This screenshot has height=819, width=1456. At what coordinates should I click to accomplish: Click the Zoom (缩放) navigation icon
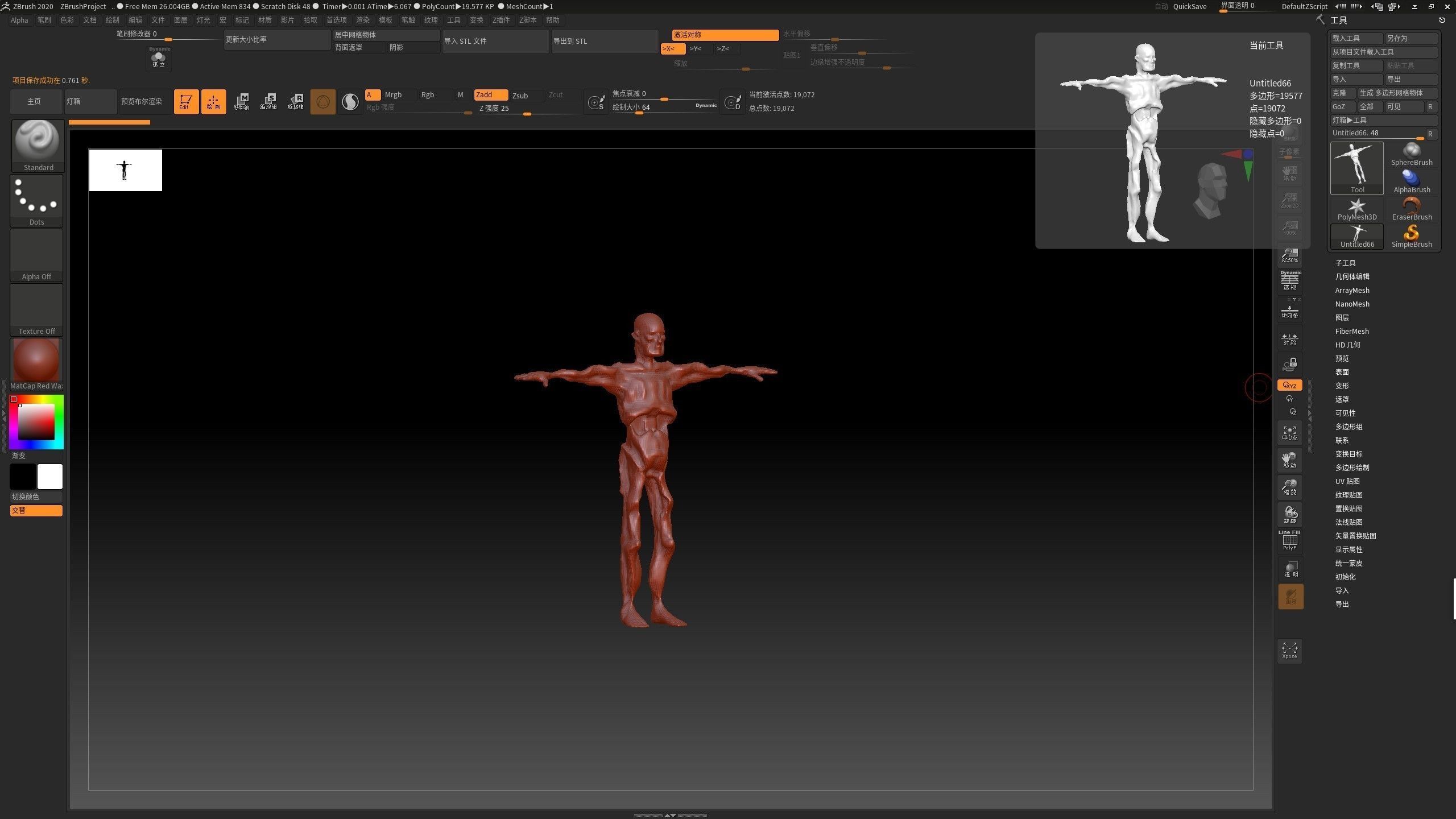coord(1290,487)
